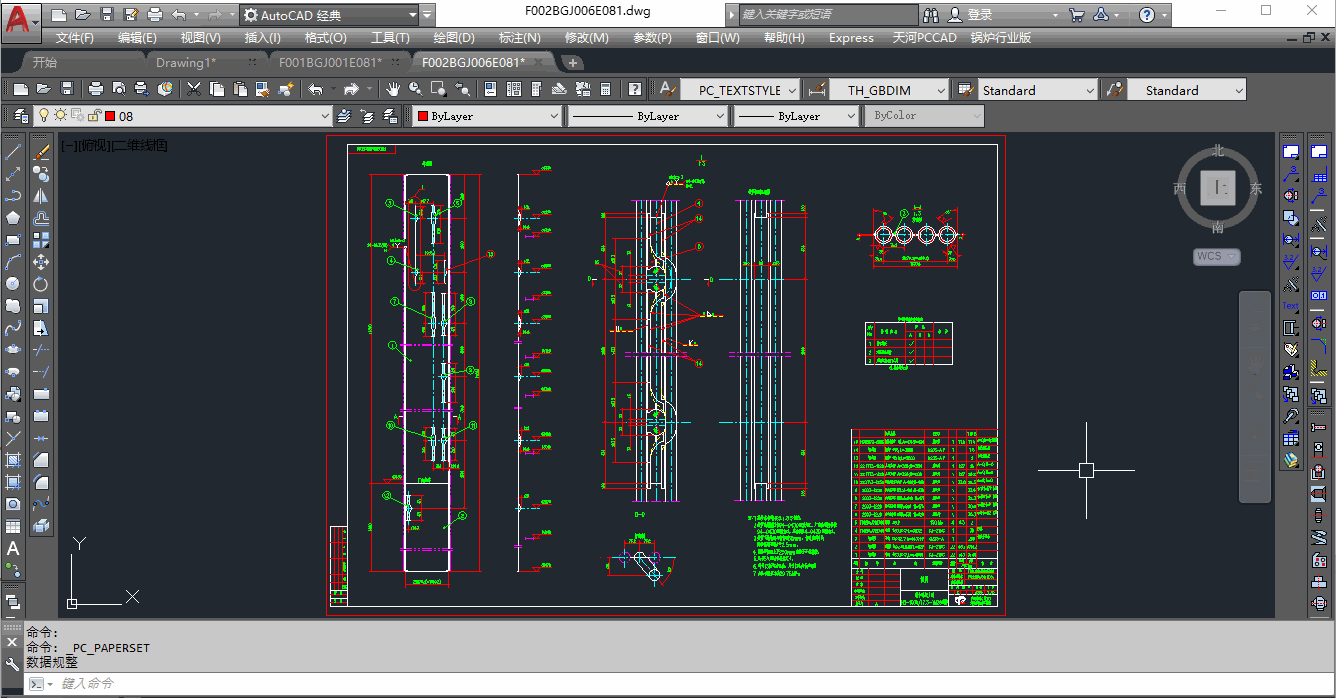
Task: Click the red layer 08 color swatch
Action: pos(110,116)
